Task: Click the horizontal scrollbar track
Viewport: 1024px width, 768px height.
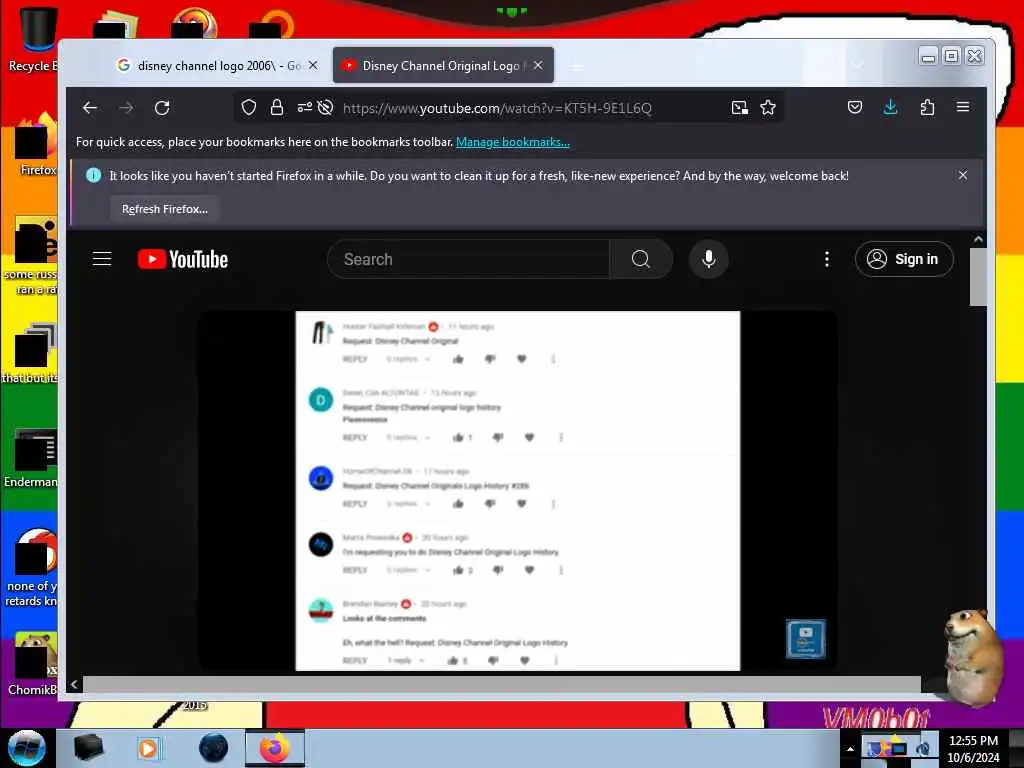Action: 502,684
